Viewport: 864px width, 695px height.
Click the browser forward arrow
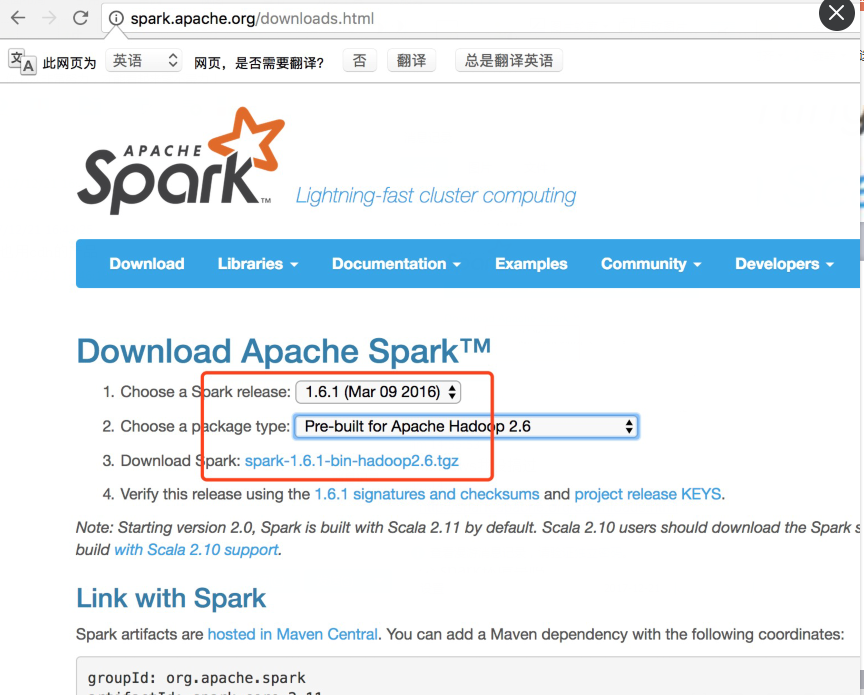click(50, 18)
